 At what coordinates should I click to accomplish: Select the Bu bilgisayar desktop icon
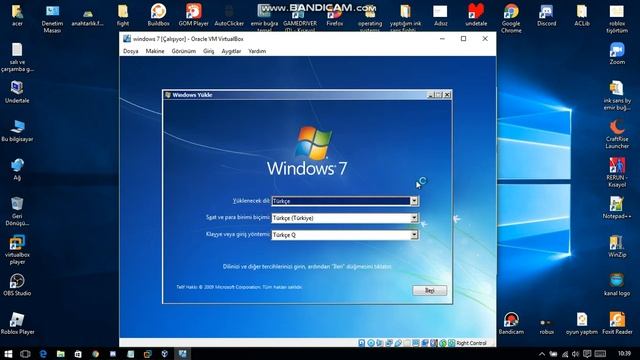(17, 131)
